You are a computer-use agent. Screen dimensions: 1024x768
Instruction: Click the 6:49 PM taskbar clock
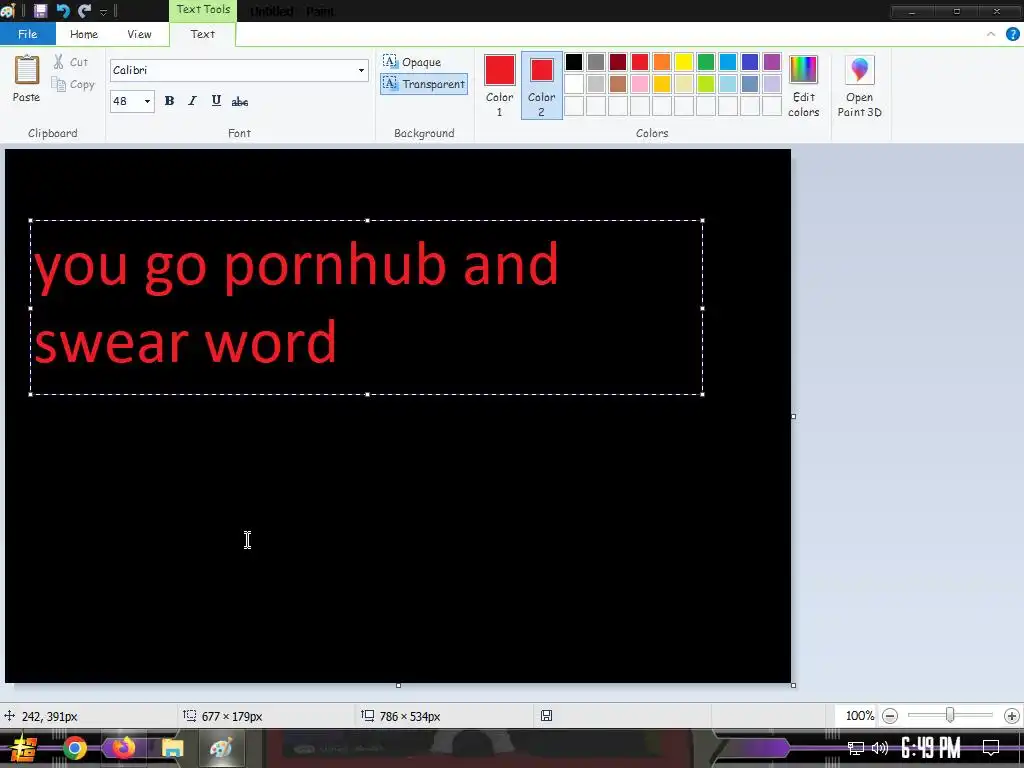[x=931, y=748]
